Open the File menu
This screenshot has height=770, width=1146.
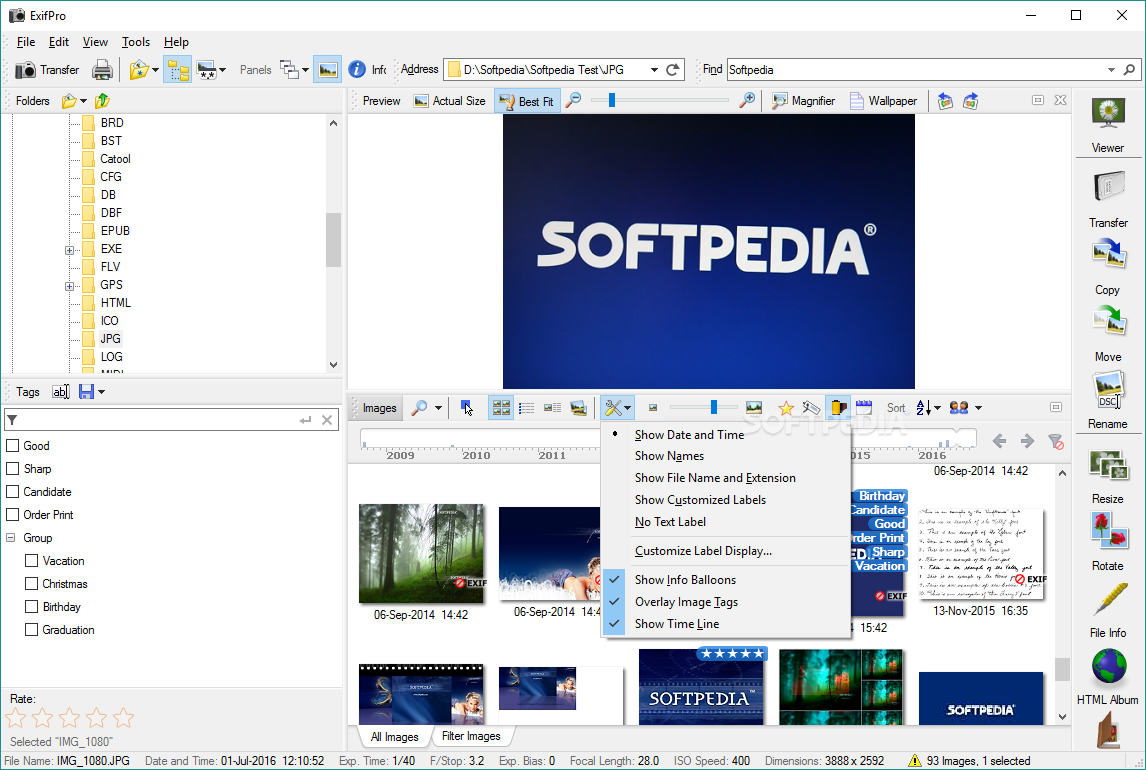tap(26, 42)
